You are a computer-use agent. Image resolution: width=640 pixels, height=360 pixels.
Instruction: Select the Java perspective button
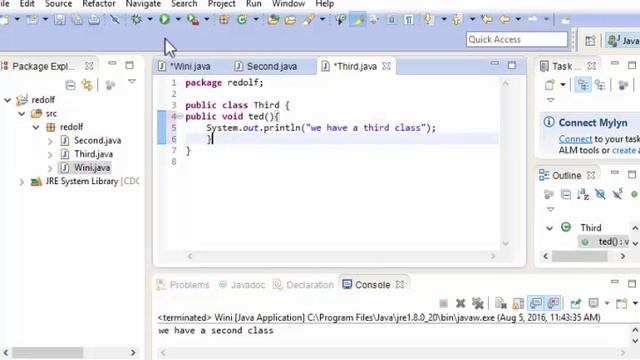pos(623,40)
